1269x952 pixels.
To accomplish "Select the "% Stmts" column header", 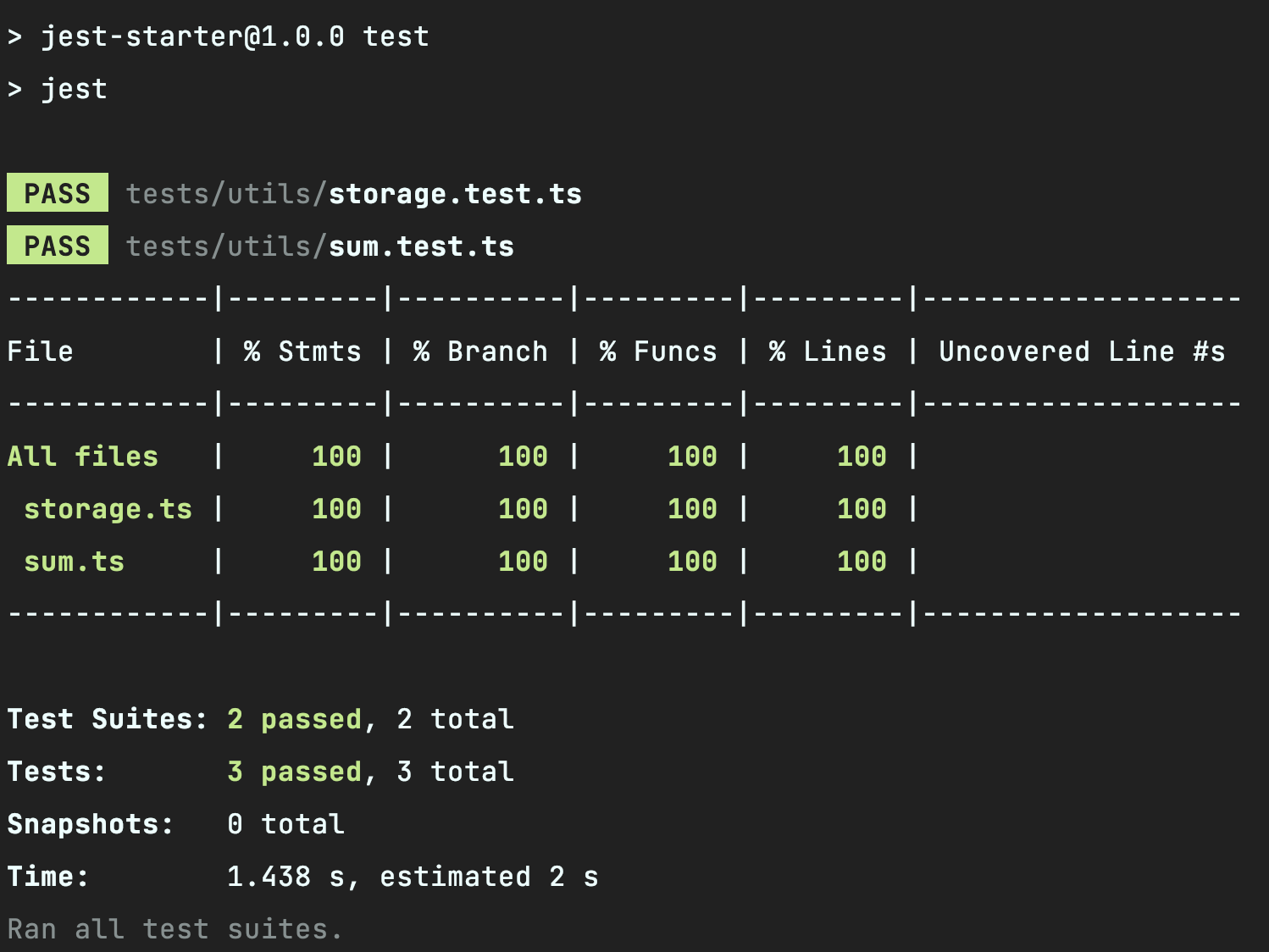I will click(302, 351).
